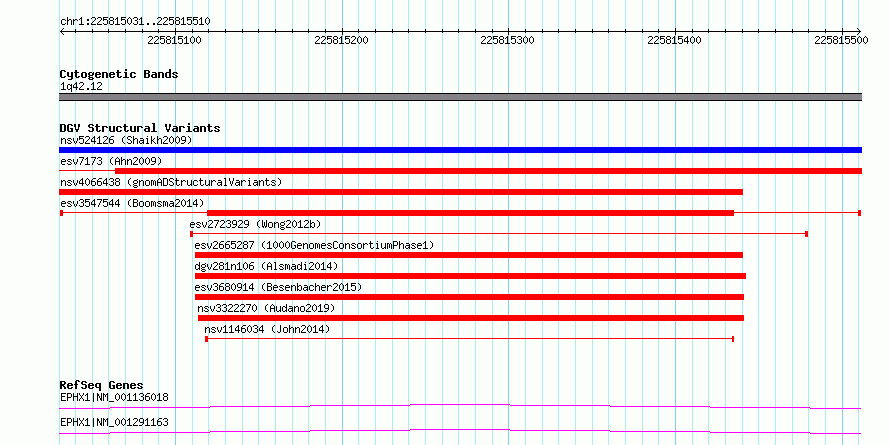This screenshot has width=890, height=445.
Task: Click the red dgv281n106 variant bar
Action: click(x=470, y=276)
